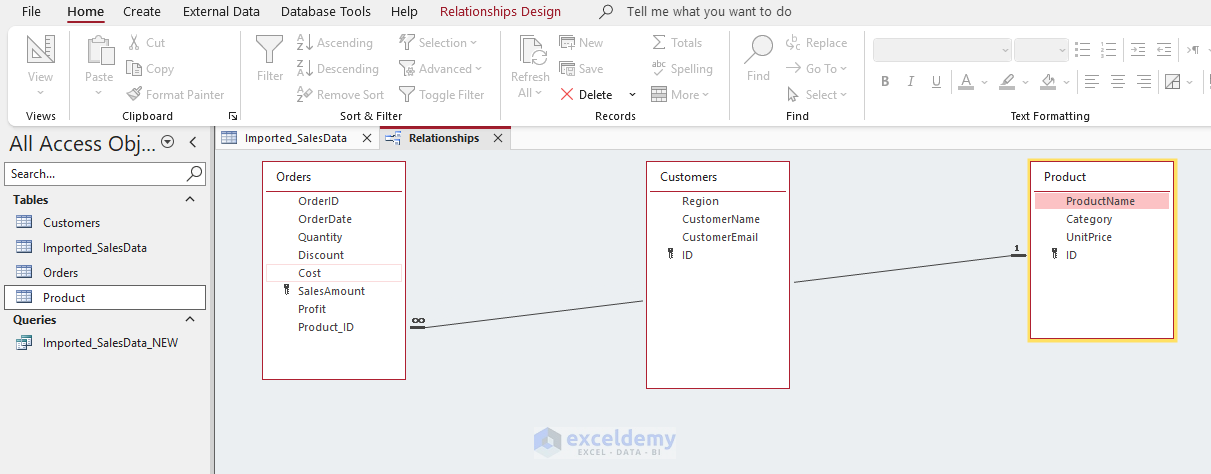Open the Advanced filter options dropdown
This screenshot has height=474, width=1211.
click(x=441, y=69)
